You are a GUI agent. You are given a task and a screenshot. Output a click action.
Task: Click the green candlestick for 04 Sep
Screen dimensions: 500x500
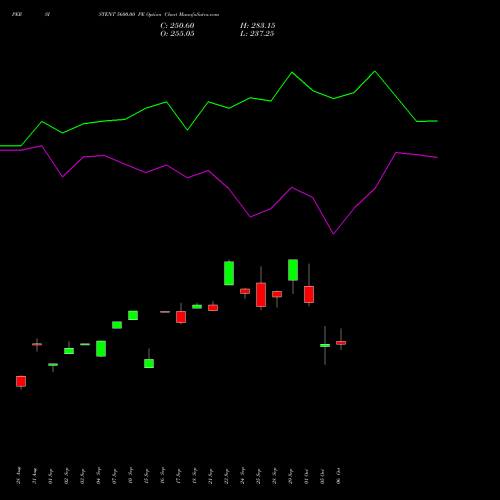pyautogui.click(x=101, y=349)
